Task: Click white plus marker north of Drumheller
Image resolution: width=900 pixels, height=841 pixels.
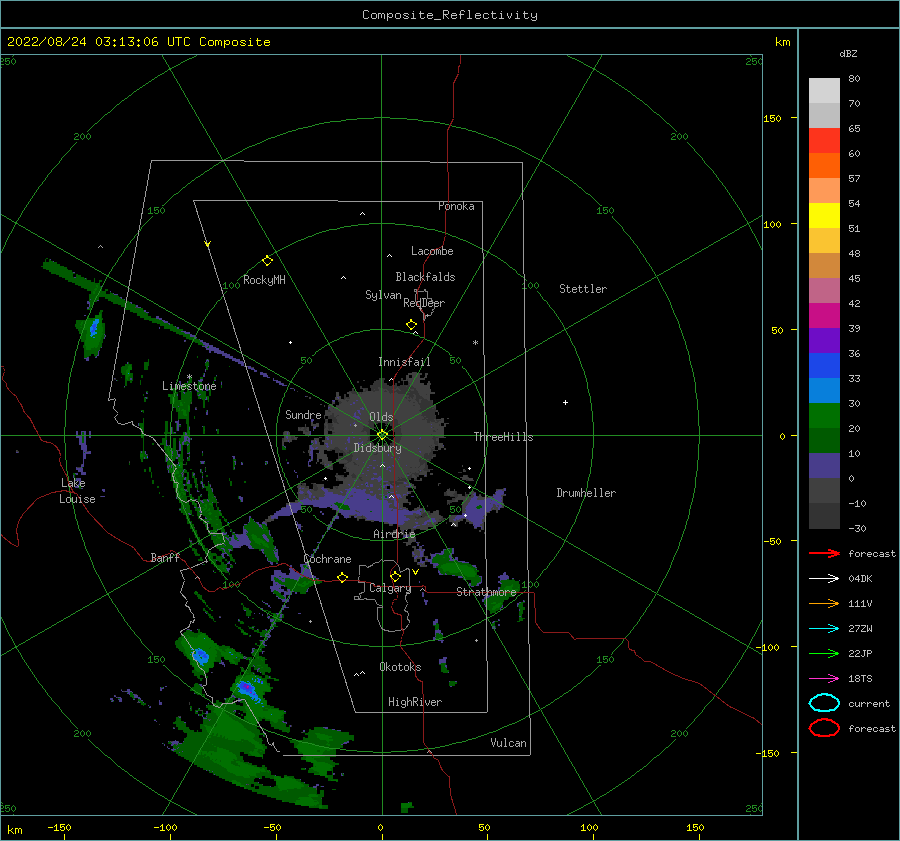Action: (x=565, y=402)
